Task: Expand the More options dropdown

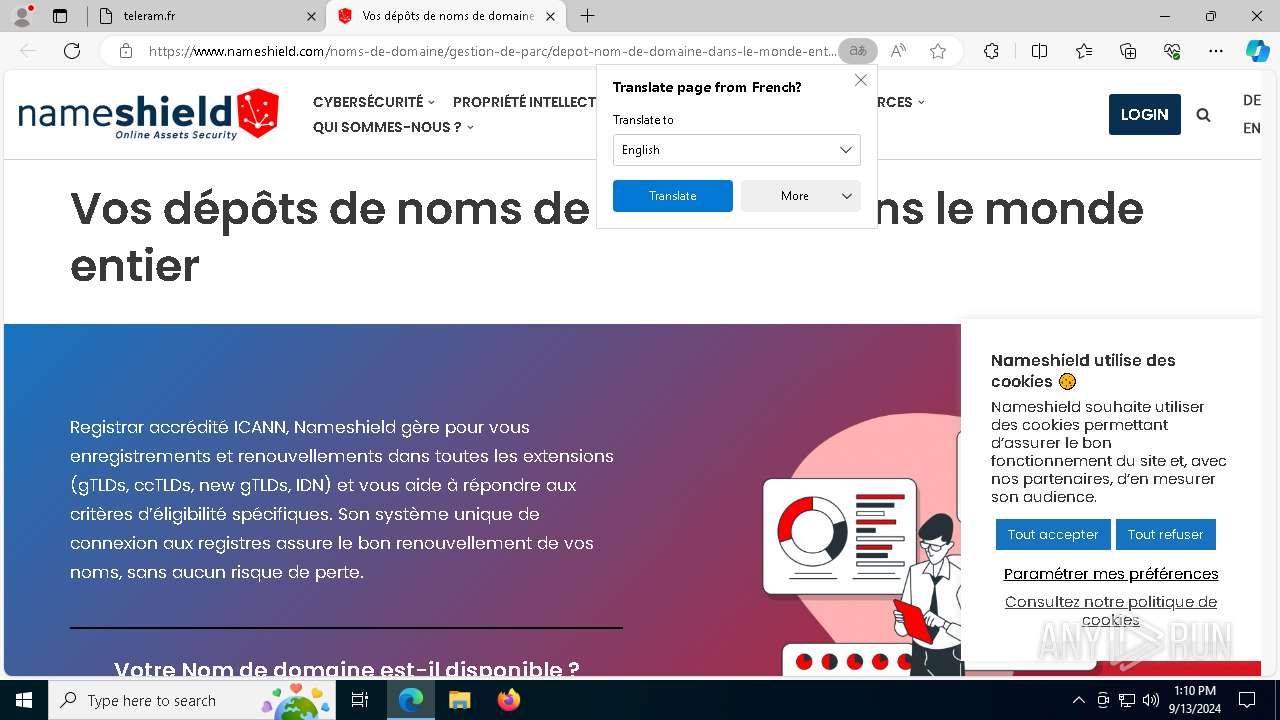Action: pyautogui.click(x=800, y=196)
